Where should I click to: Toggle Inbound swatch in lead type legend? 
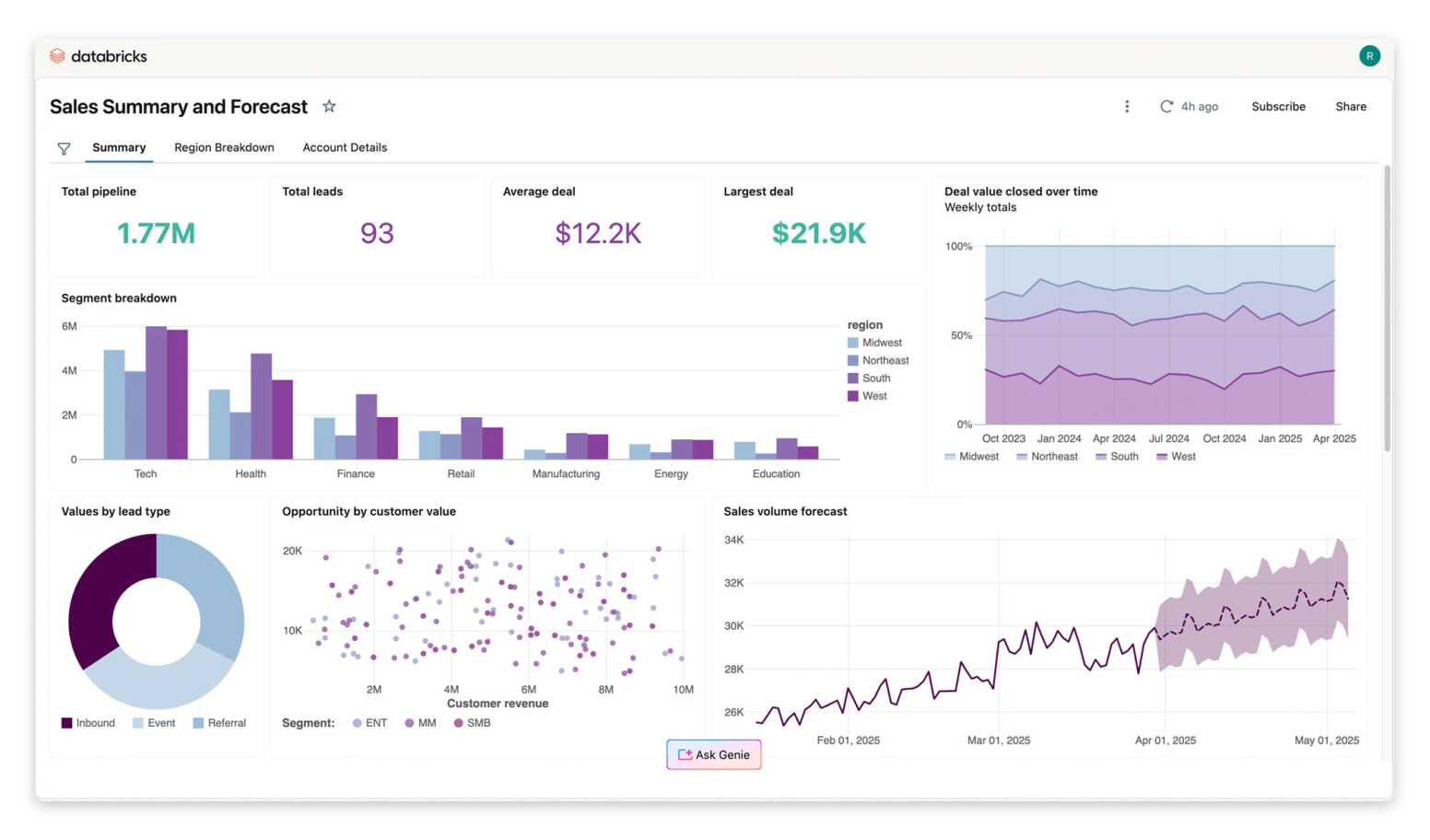pos(66,723)
